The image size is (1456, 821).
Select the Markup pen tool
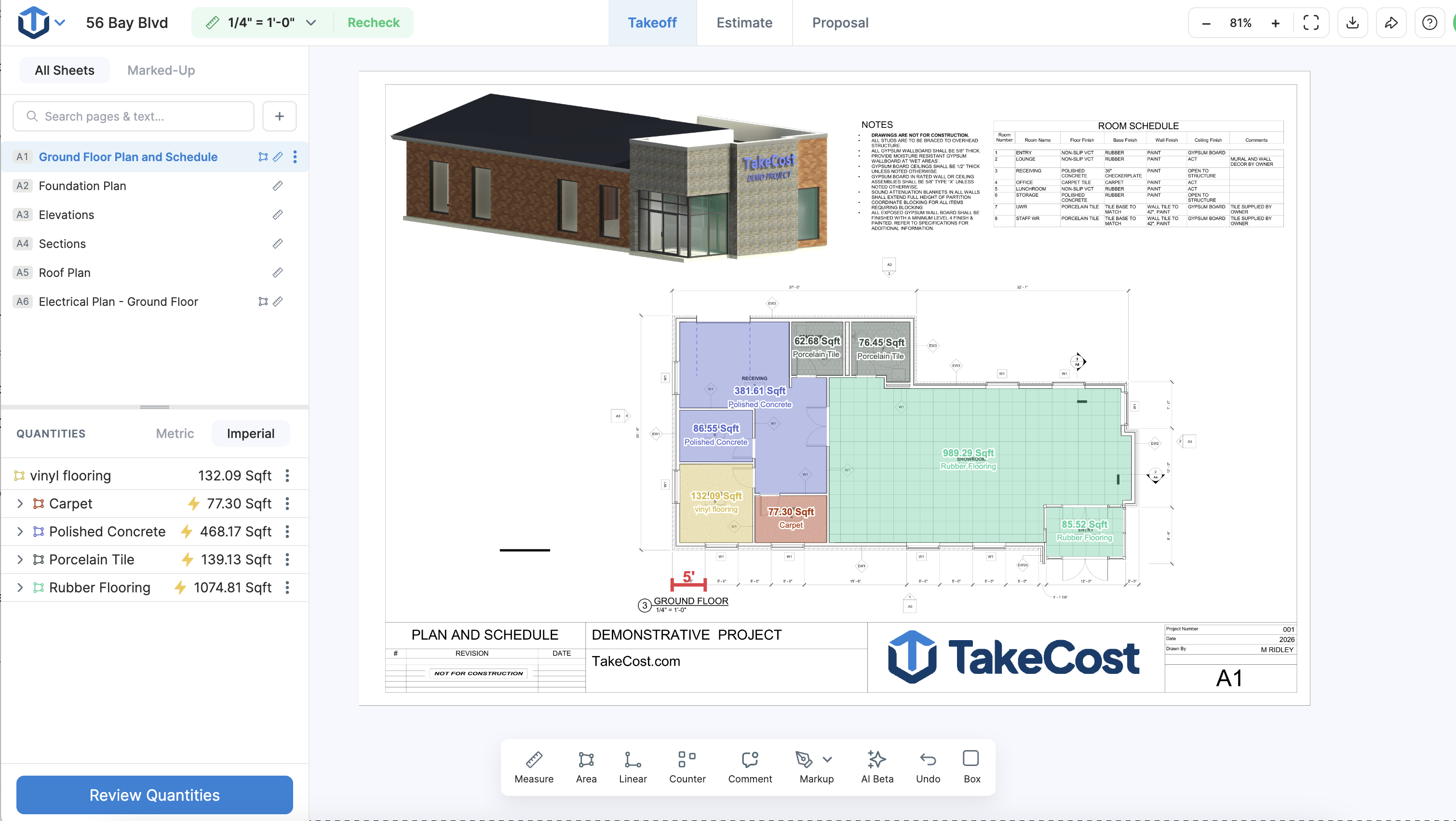click(803, 759)
